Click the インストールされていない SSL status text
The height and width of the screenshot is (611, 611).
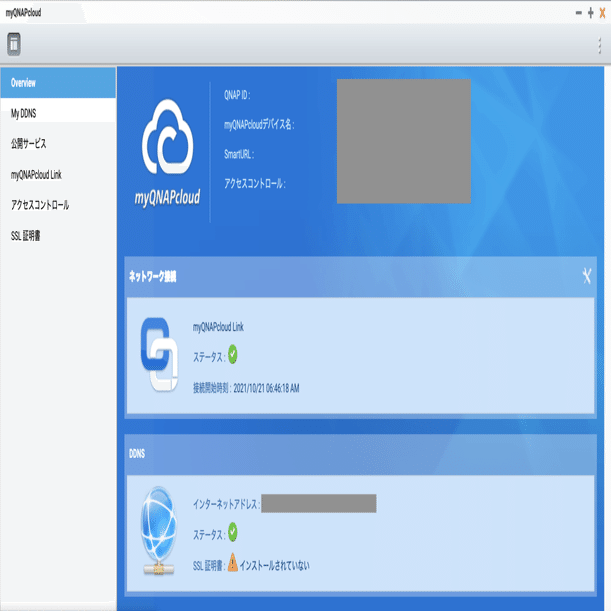point(275,565)
